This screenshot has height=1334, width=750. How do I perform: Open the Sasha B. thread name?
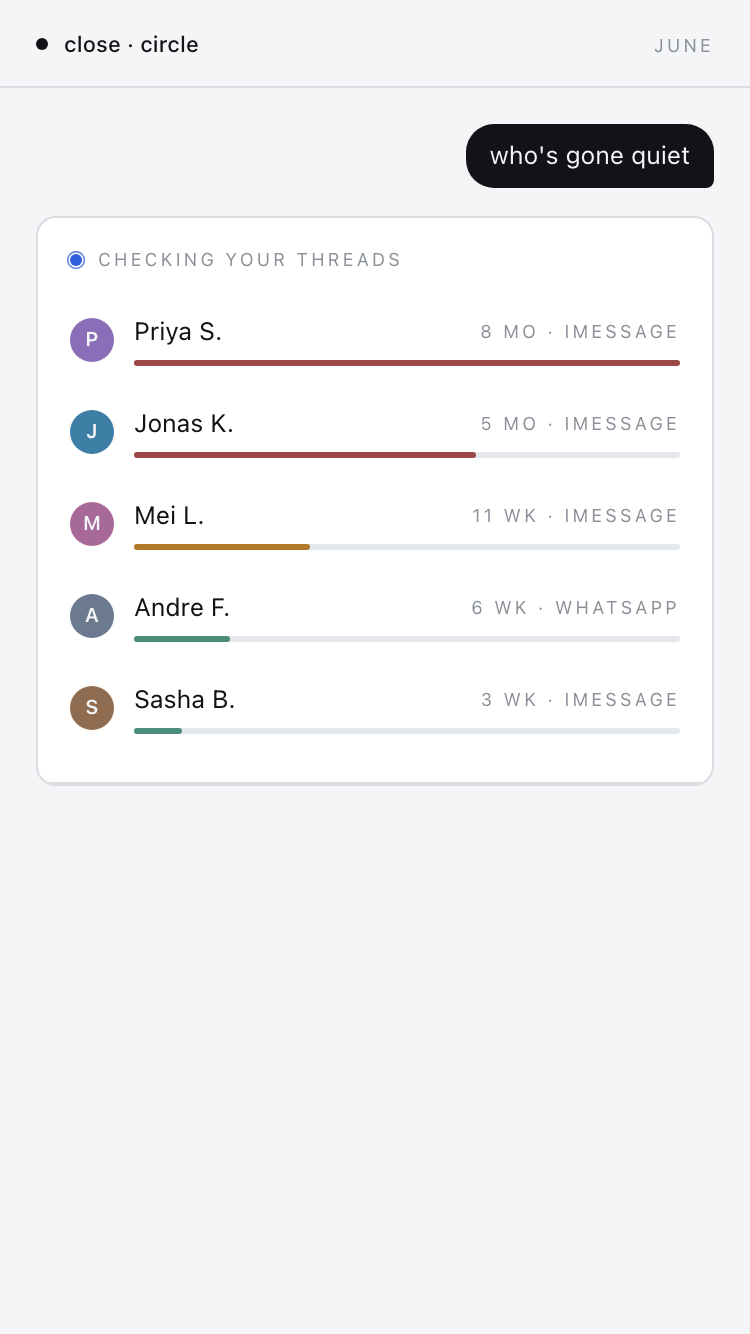(185, 700)
